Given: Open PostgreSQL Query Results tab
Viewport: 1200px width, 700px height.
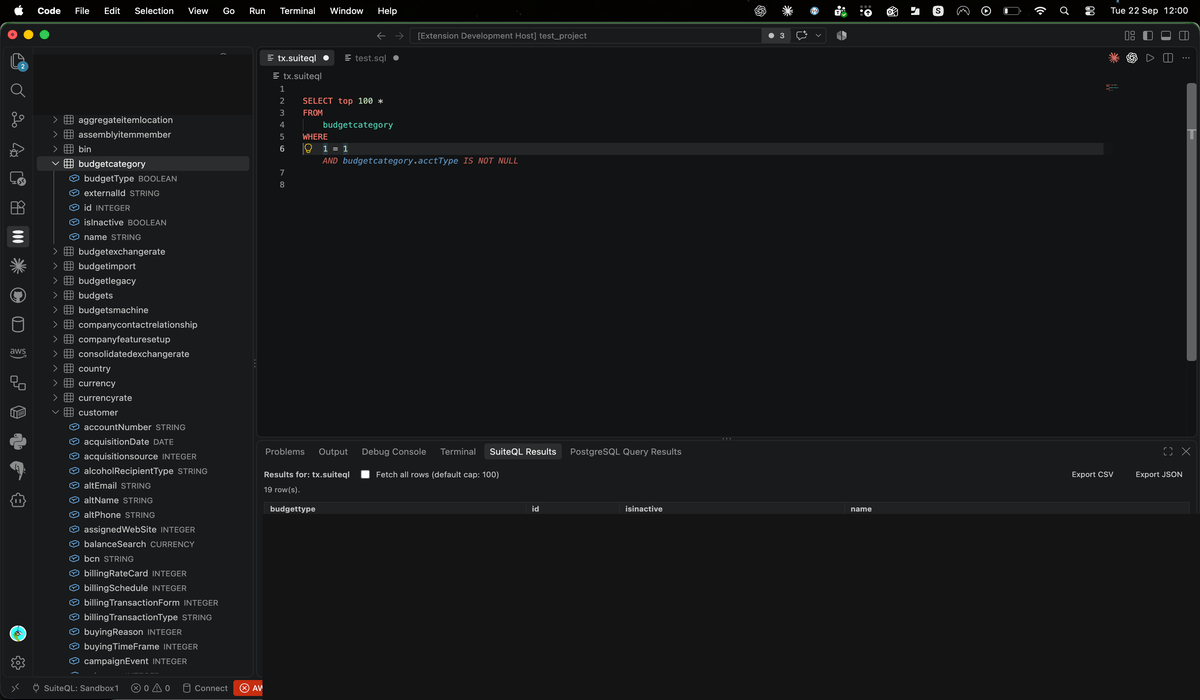Looking at the screenshot, I should [x=626, y=452].
